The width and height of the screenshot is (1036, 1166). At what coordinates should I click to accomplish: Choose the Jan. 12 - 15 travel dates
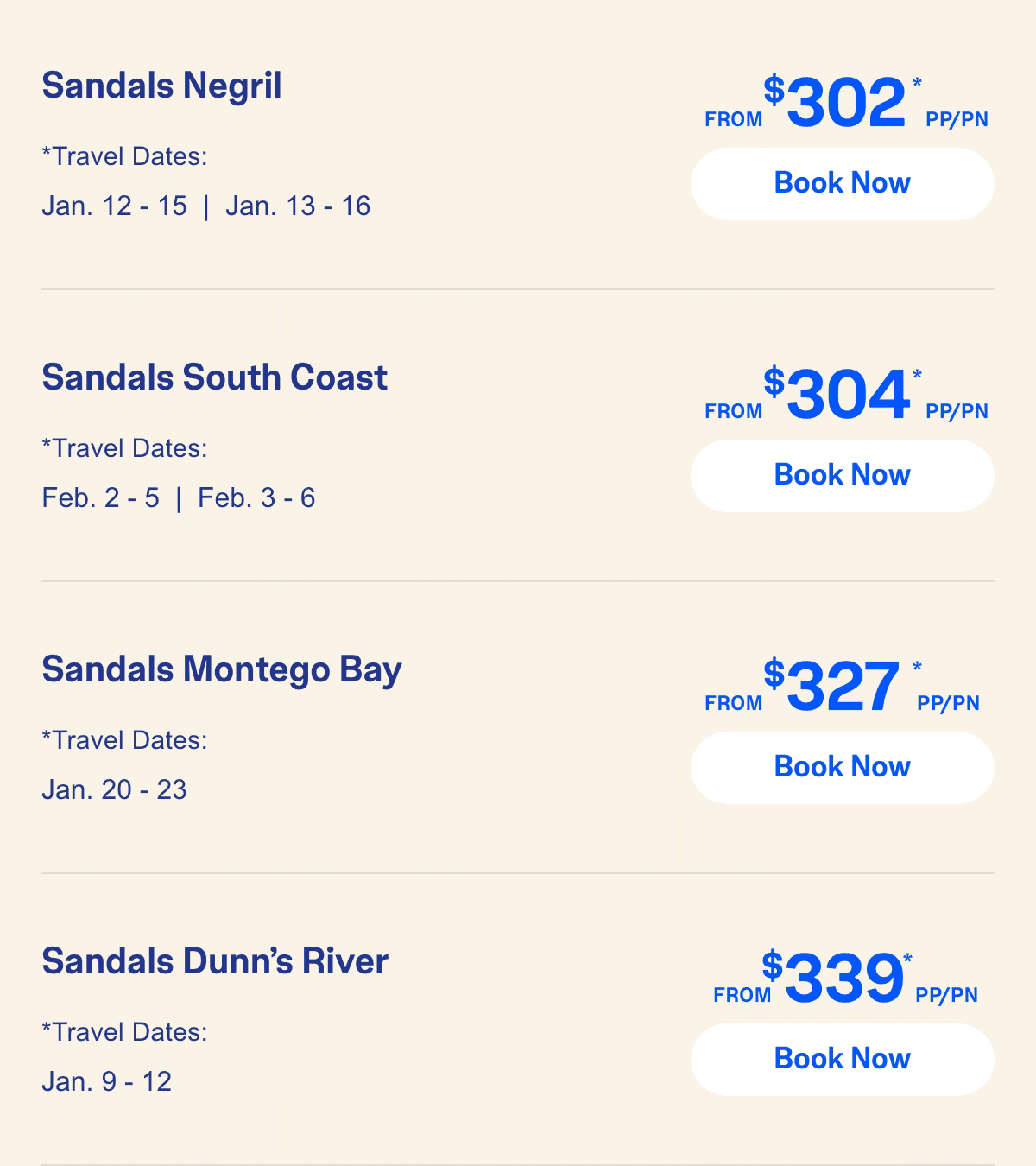pyautogui.click(x=114, y=206)
